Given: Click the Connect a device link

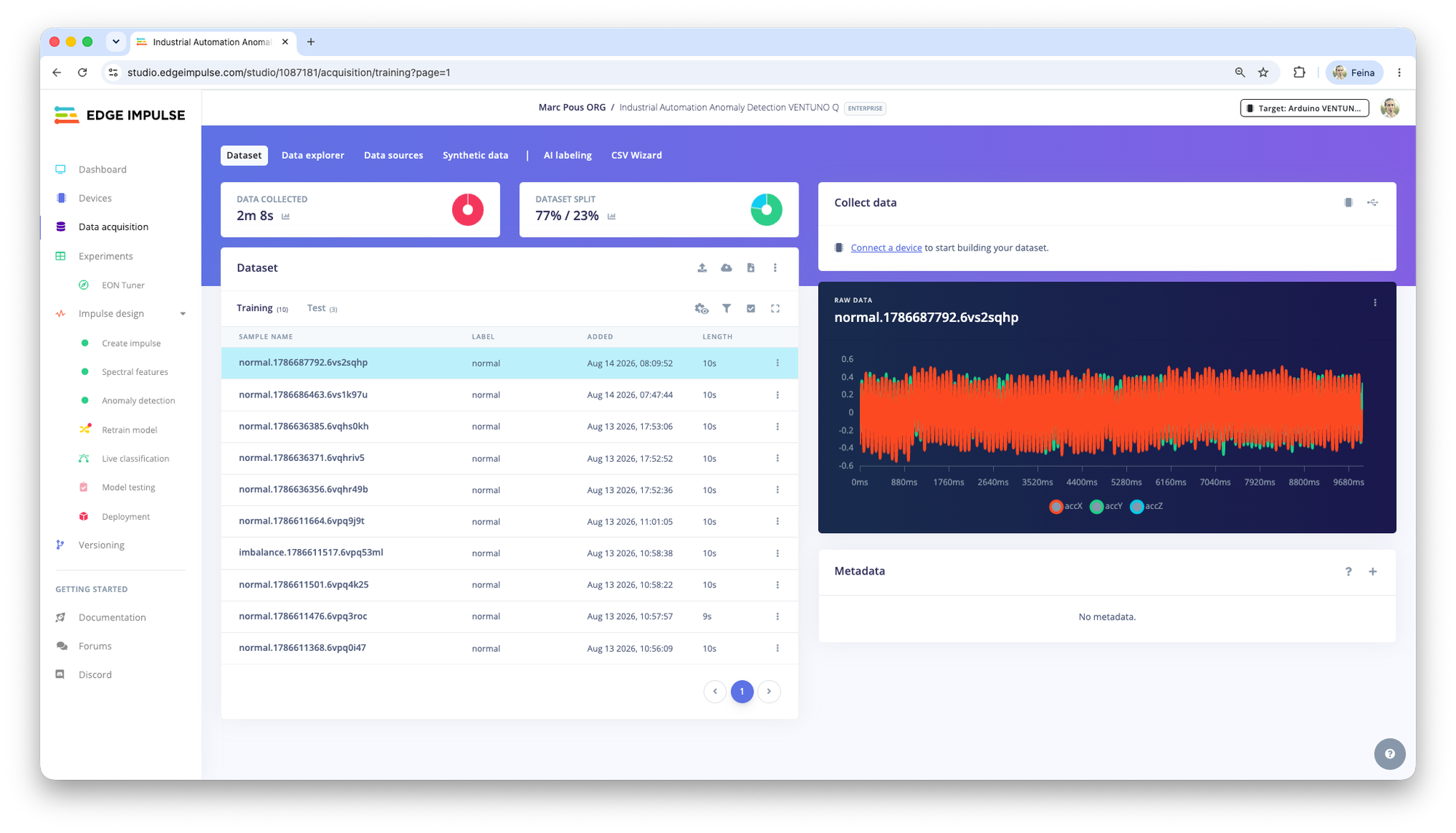Looking at the screenshot, I should (886, 248).
